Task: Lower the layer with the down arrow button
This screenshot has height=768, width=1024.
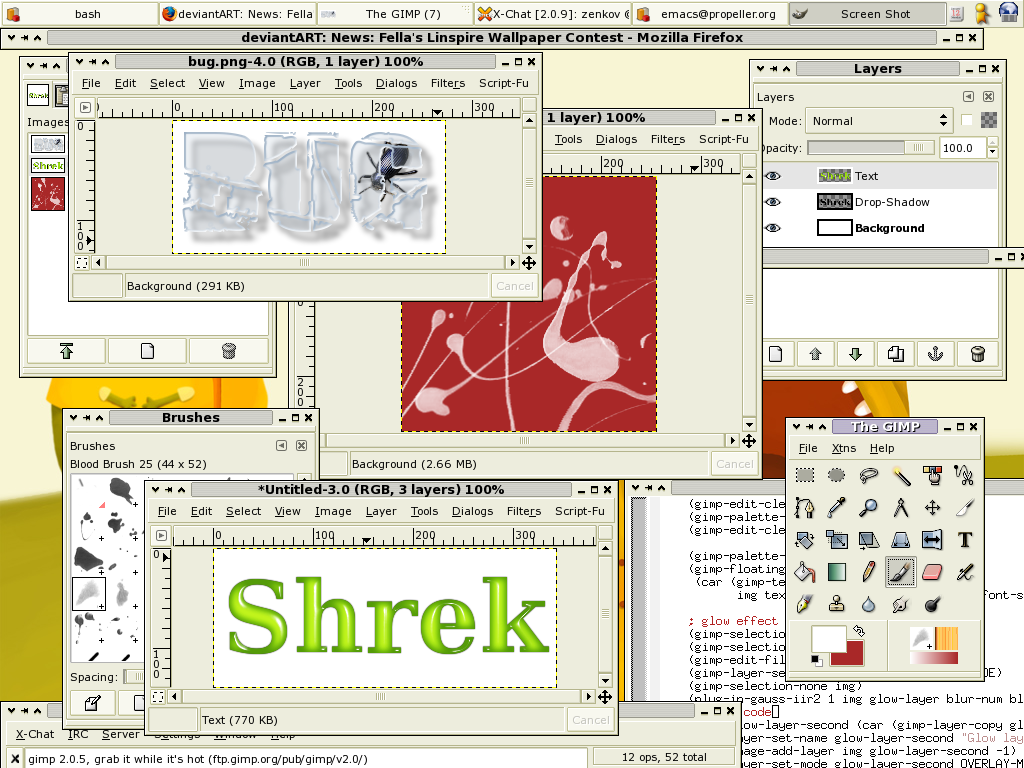Action: 856,354
